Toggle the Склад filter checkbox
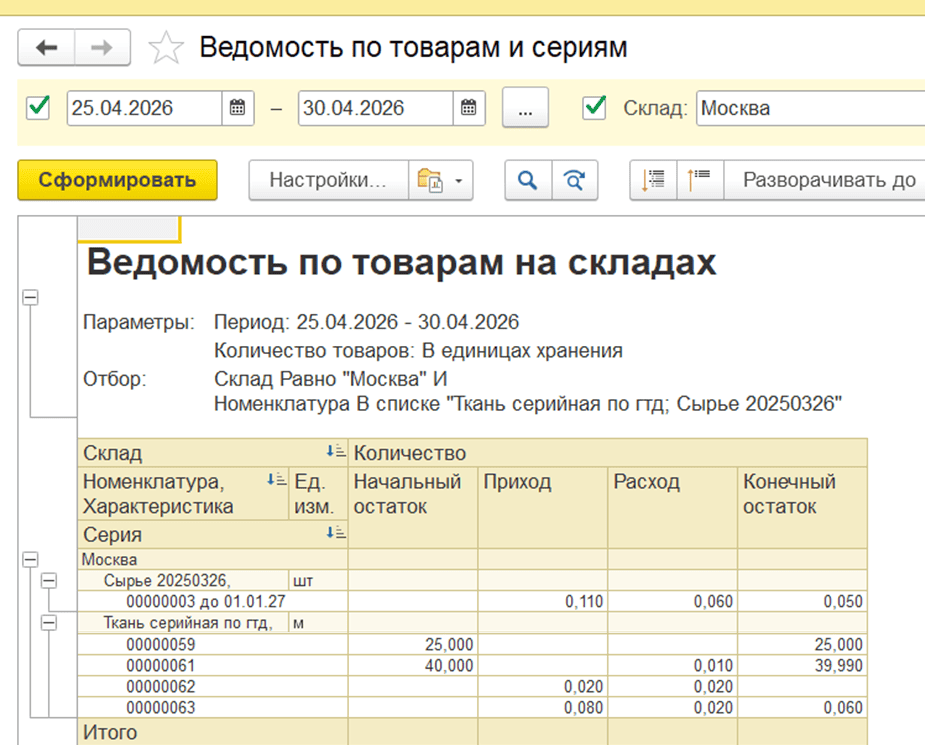This screenshot has width=925, height=745. (x=595, y=107)
